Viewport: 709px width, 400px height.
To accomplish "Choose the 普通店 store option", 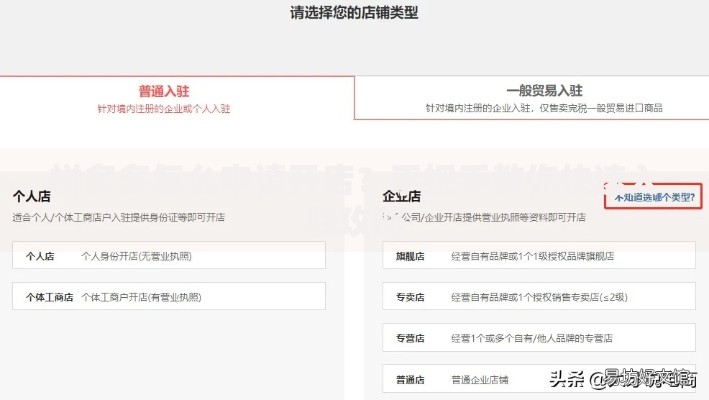I will point(539,379).
